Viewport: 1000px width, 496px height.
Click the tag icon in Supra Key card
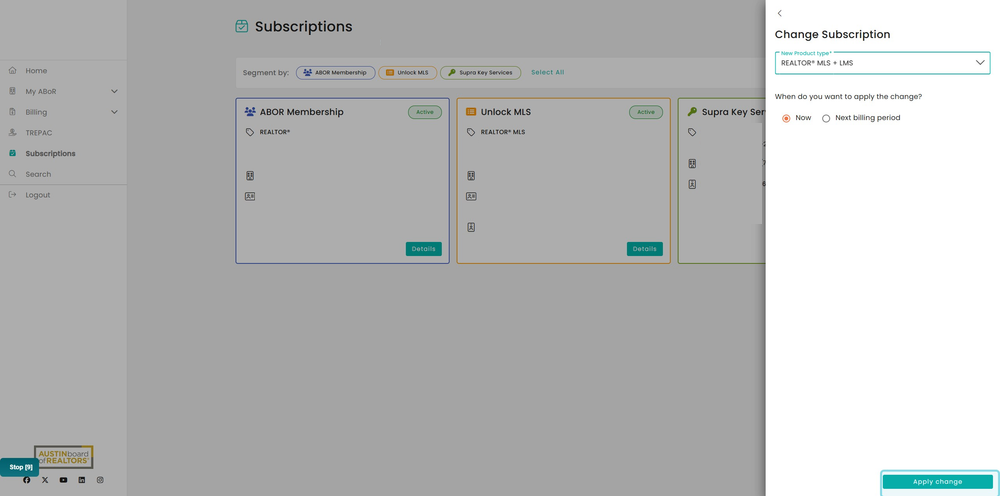pyautogui.click(x=693, y=132)
